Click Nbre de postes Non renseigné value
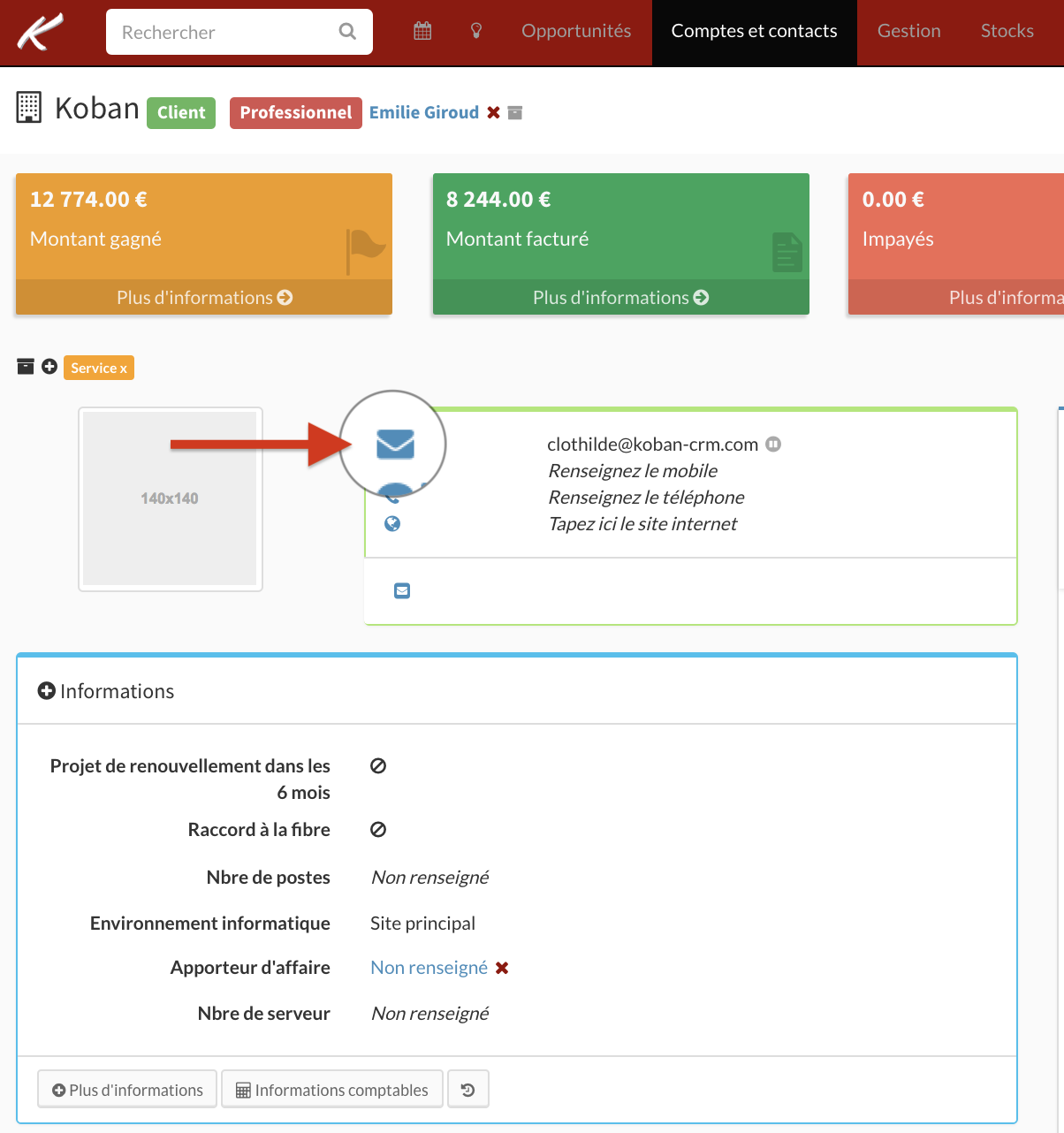Viewport: 1064px width, 1133px height. point(429,878)
